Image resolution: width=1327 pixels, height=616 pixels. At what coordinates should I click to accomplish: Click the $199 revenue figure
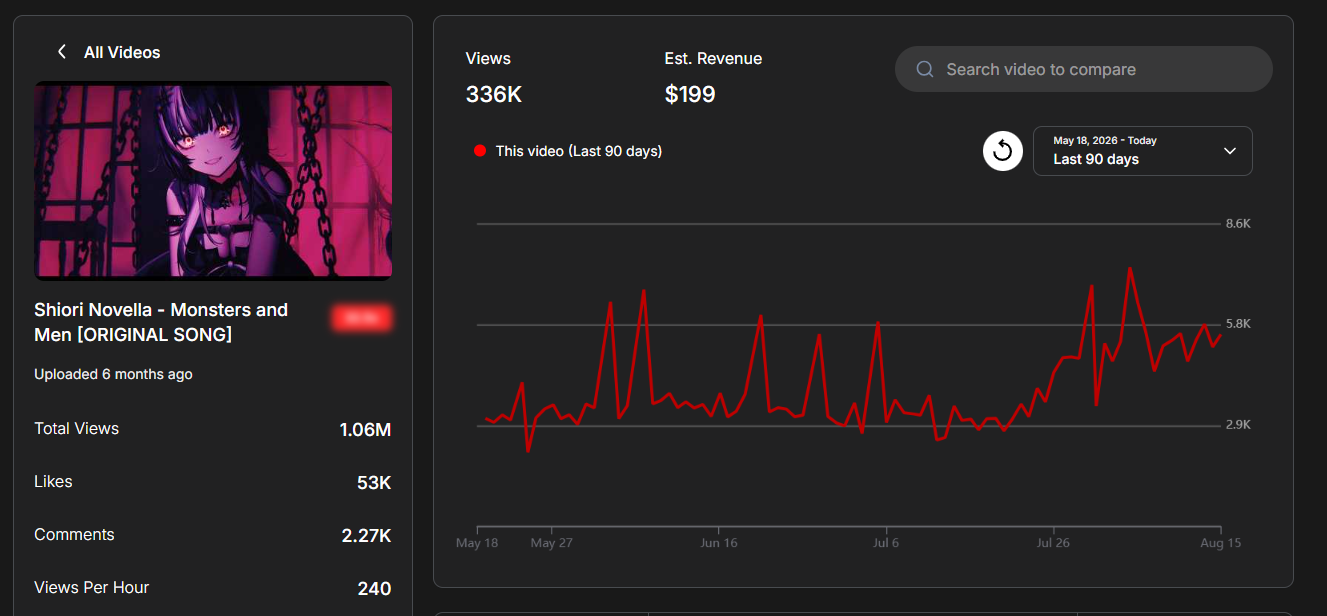pos(690,95)
